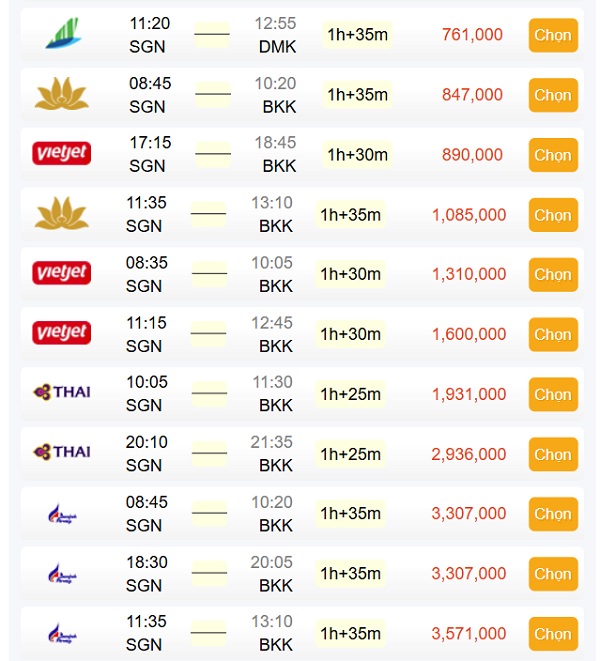The width and height of the screenshot is (600, 661).
Task: Click the Bangkok Airways logo on the 3,571,000 flight
Action: tap(62, 633)
